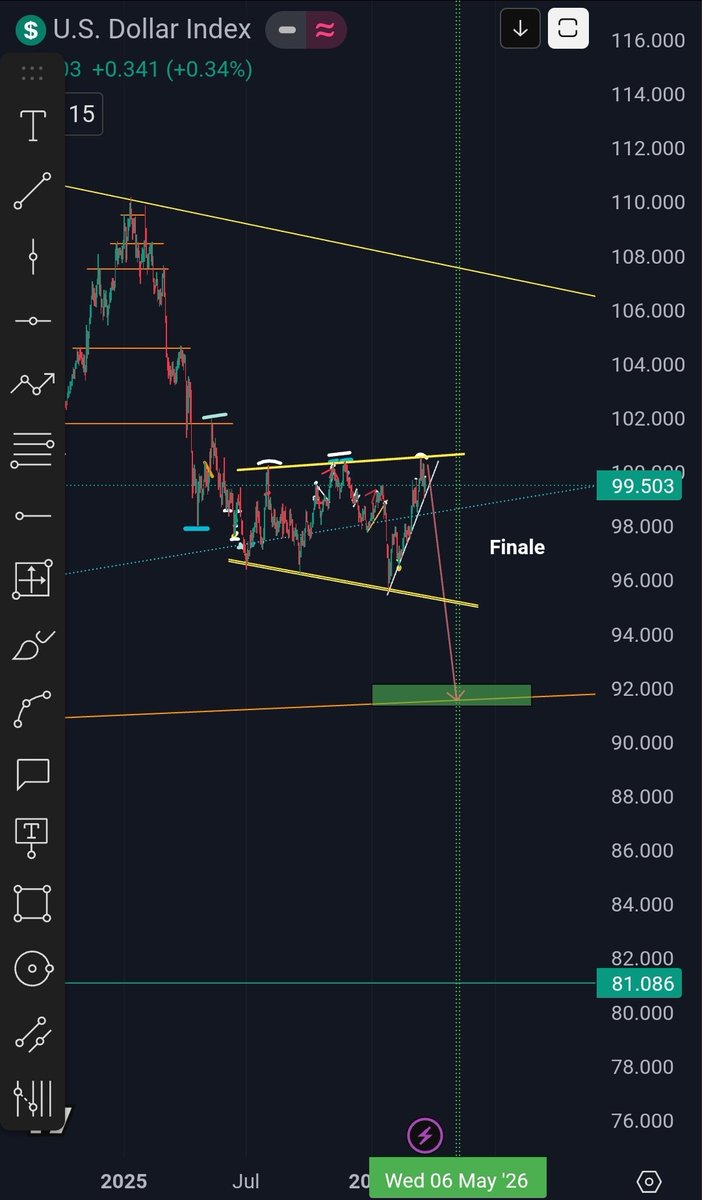Tap the 108.000 price axis label
Image resolution: width=702 pixels, height=1200 pixels.
pyautogui.click(x=648, y=257)
